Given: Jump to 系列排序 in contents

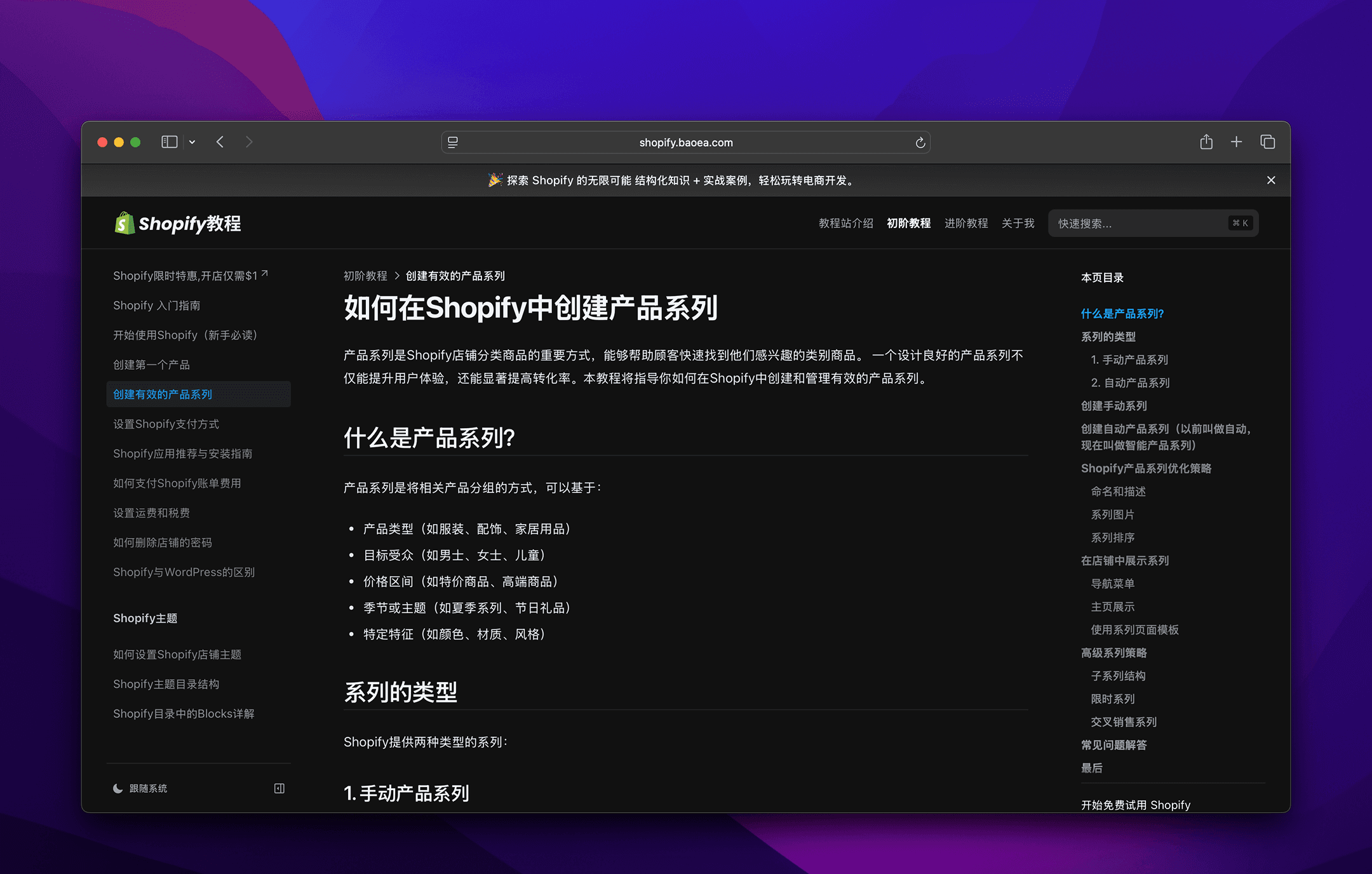Looking at the screenshot, I should point(1113,537).
